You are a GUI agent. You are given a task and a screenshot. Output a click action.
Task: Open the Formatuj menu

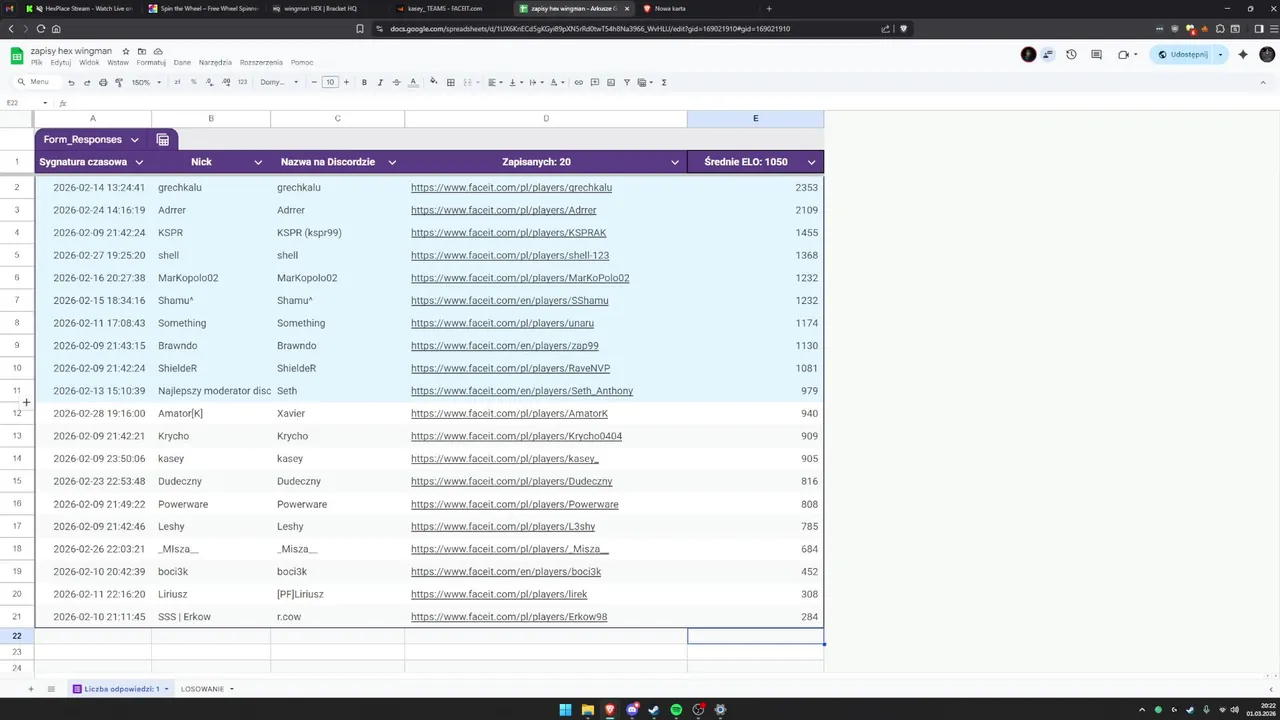point(151,63)
